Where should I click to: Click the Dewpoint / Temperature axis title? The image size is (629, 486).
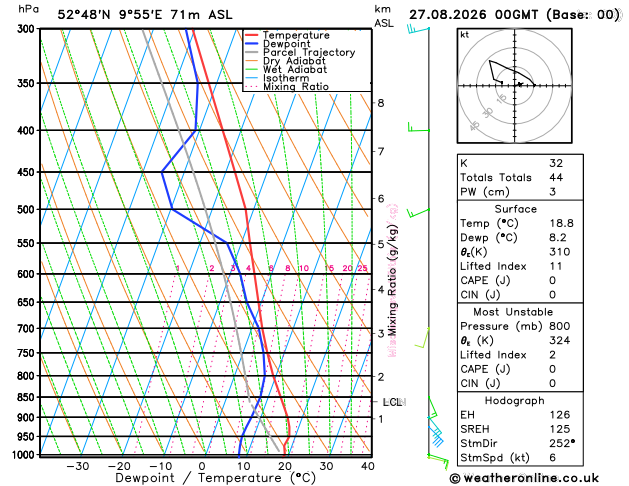[215, 478]
